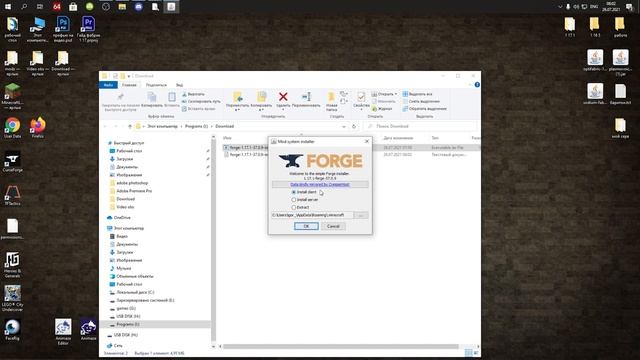Click the Move to icon in ribbon

238,97
